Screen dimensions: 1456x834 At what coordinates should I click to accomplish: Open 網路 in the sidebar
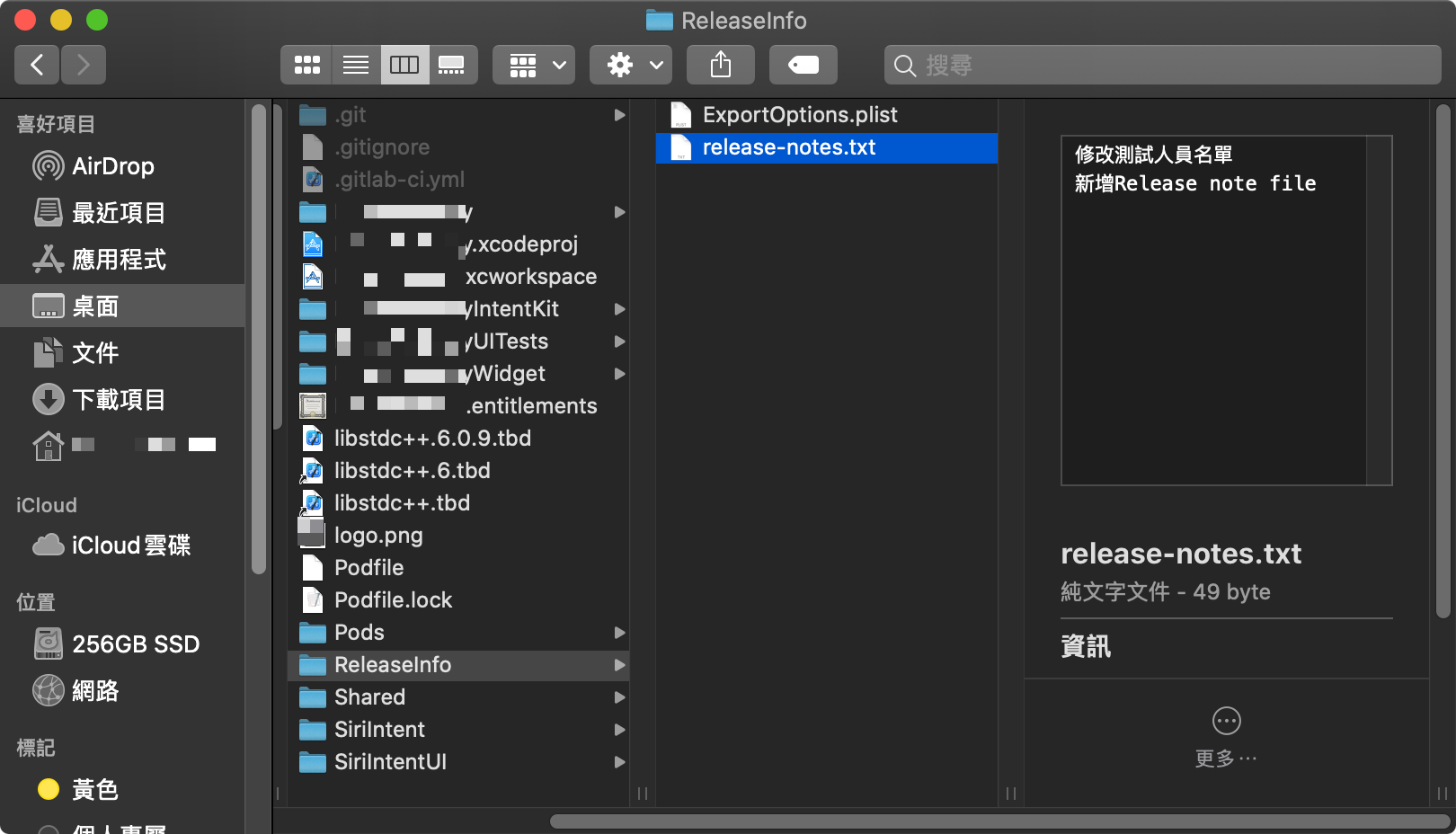point(122,691)
